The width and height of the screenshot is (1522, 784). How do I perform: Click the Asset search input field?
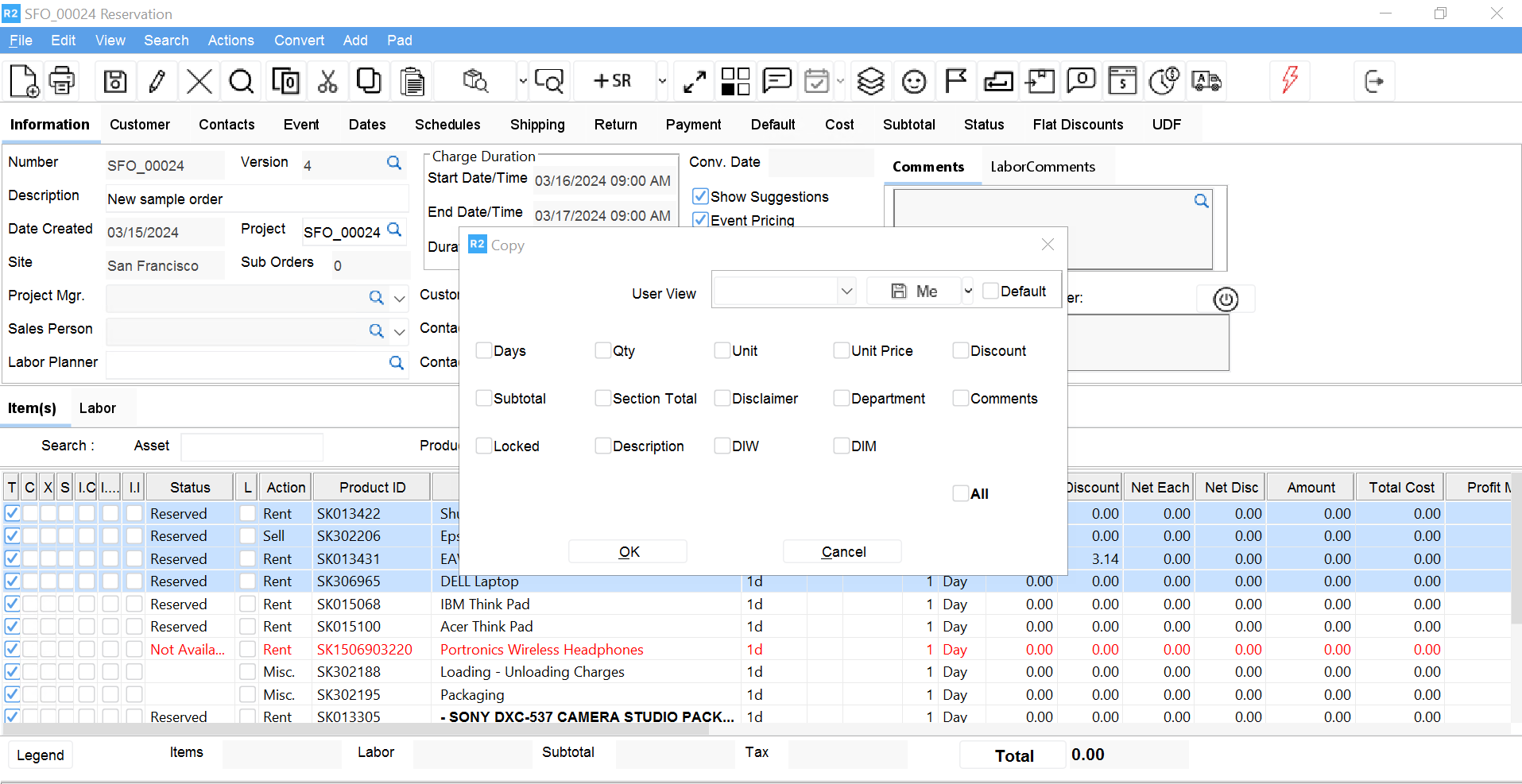click(252, 446)
